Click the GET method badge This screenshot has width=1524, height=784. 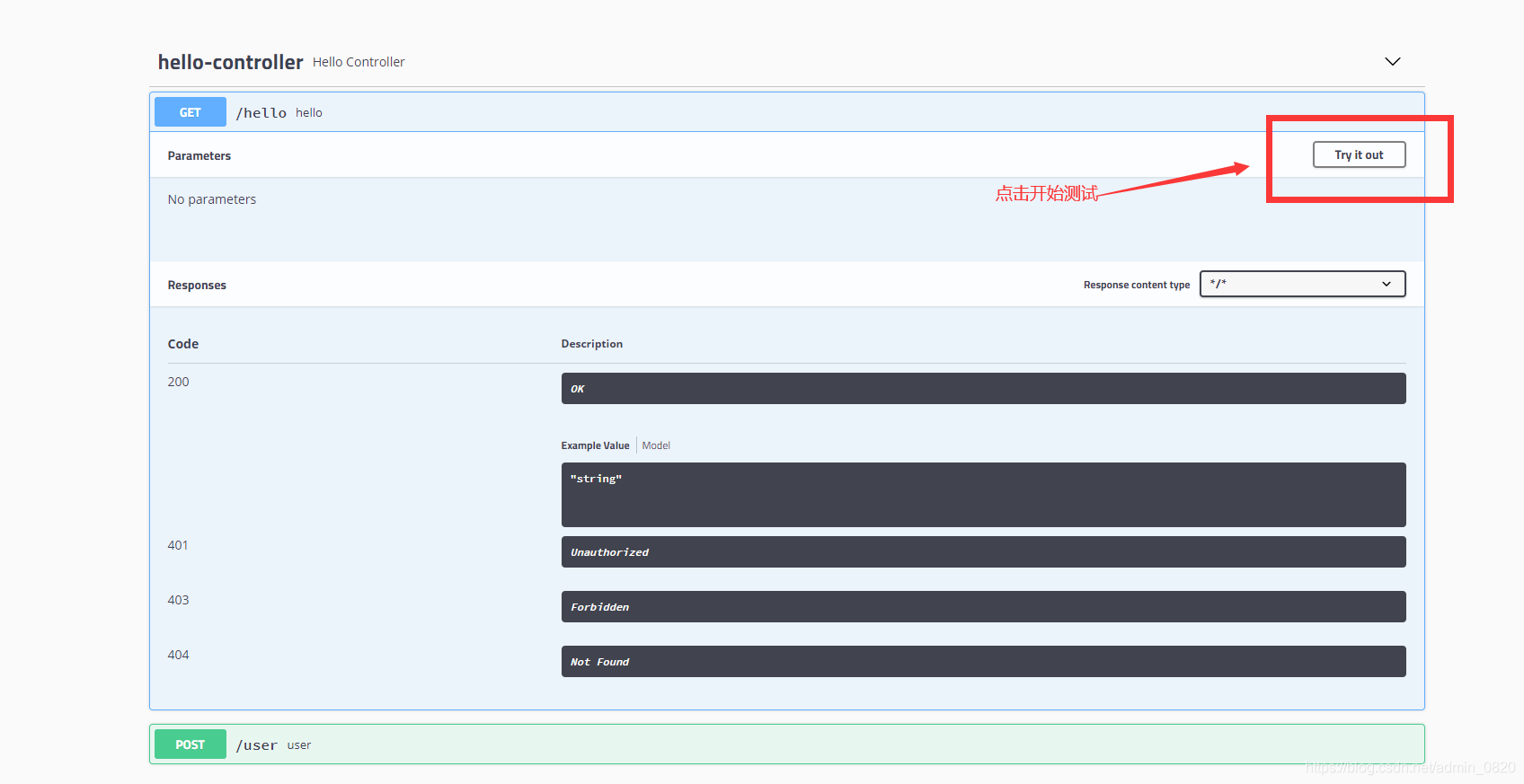(190, 112)
